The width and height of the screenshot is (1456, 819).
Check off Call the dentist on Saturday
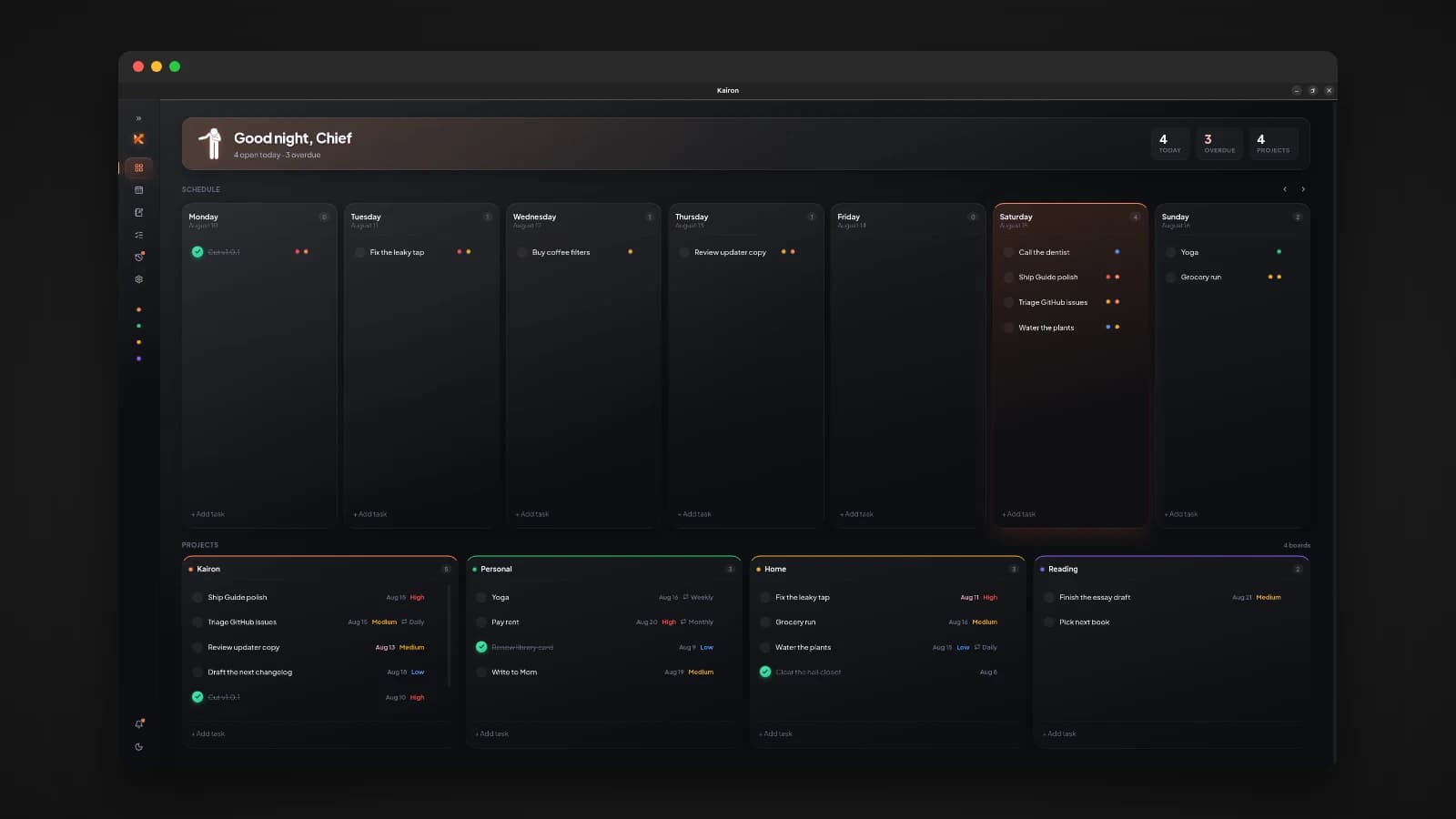(x=1008, y=252)
